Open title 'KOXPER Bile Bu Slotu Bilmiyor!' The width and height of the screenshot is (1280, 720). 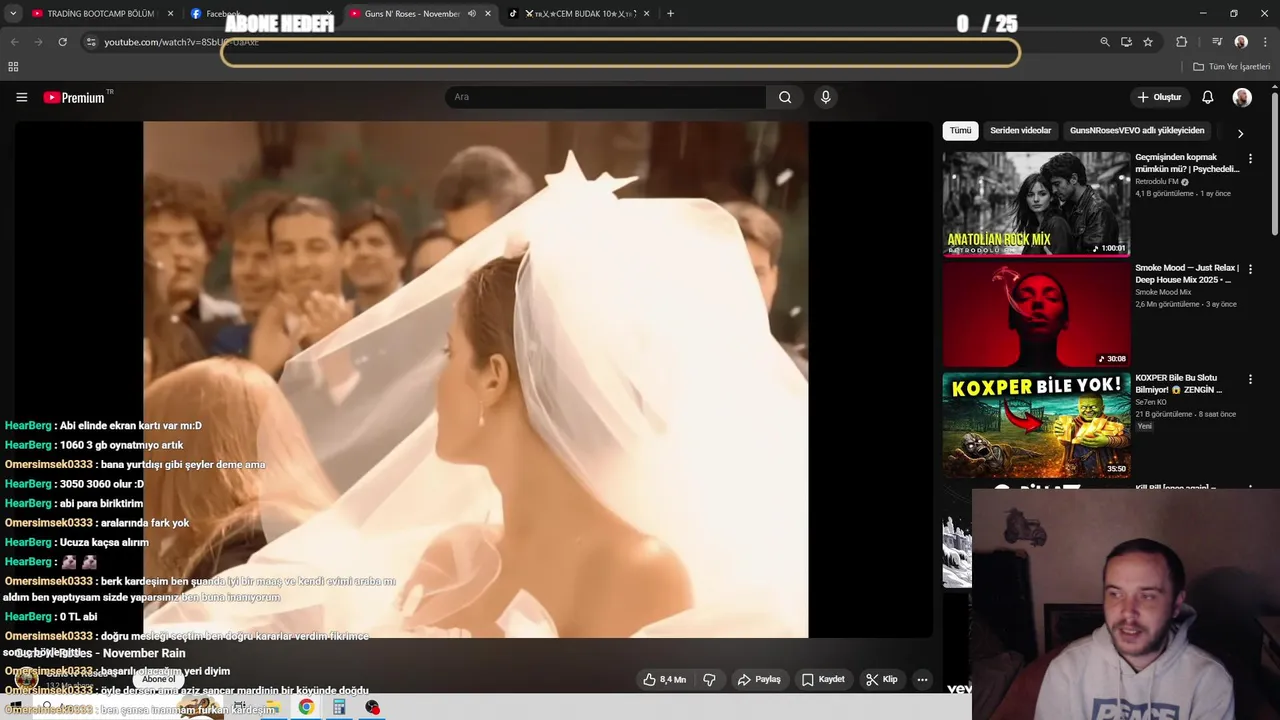pos(1179,384)
